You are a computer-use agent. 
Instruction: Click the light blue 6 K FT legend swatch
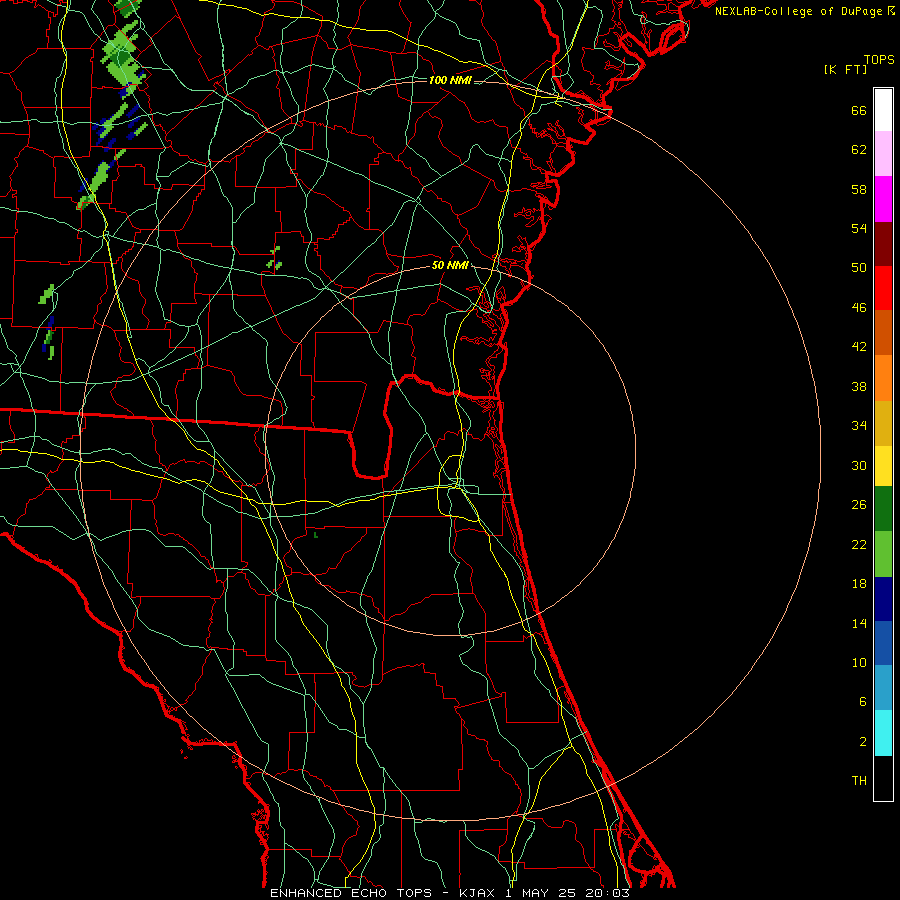click(x=883, y=688)
